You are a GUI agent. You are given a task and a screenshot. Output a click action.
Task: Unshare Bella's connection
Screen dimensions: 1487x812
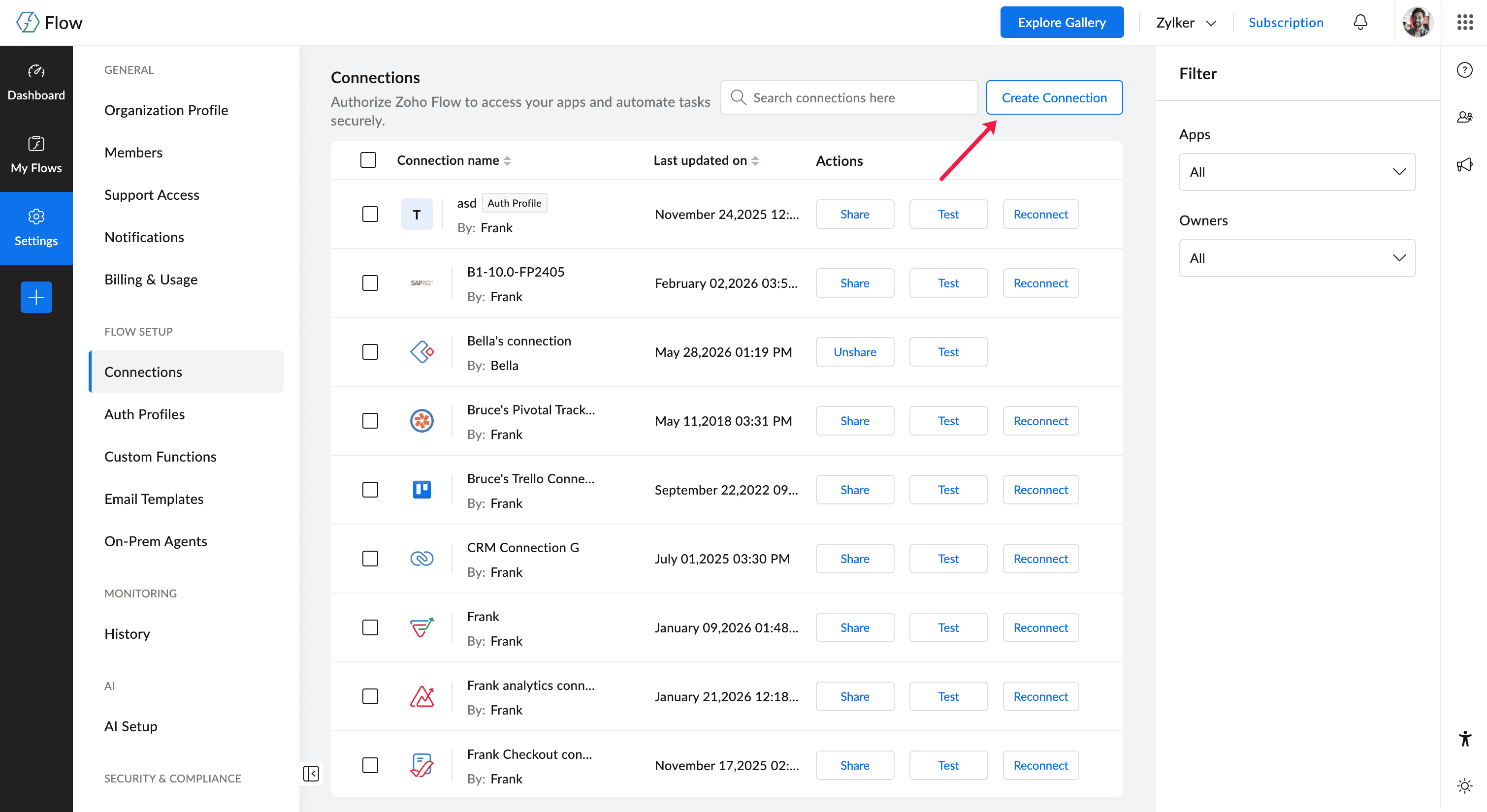[x=855, y=352]
